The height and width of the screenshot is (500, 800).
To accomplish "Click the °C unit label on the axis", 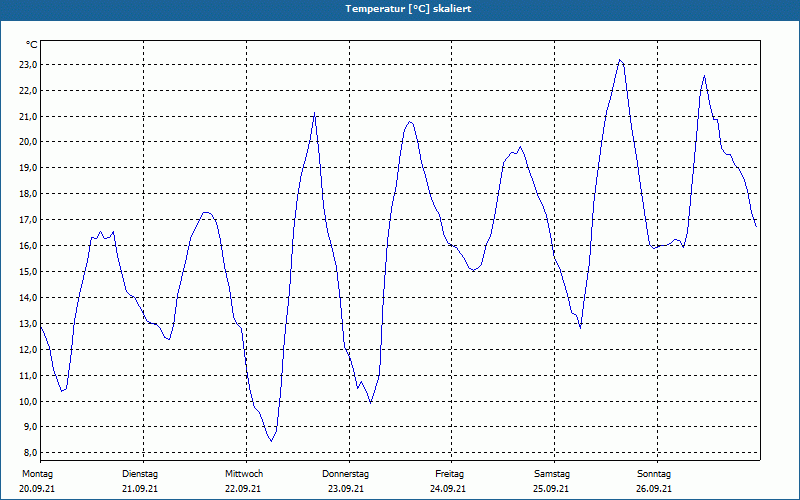I will pyautogui.click(x=31, y=45).
